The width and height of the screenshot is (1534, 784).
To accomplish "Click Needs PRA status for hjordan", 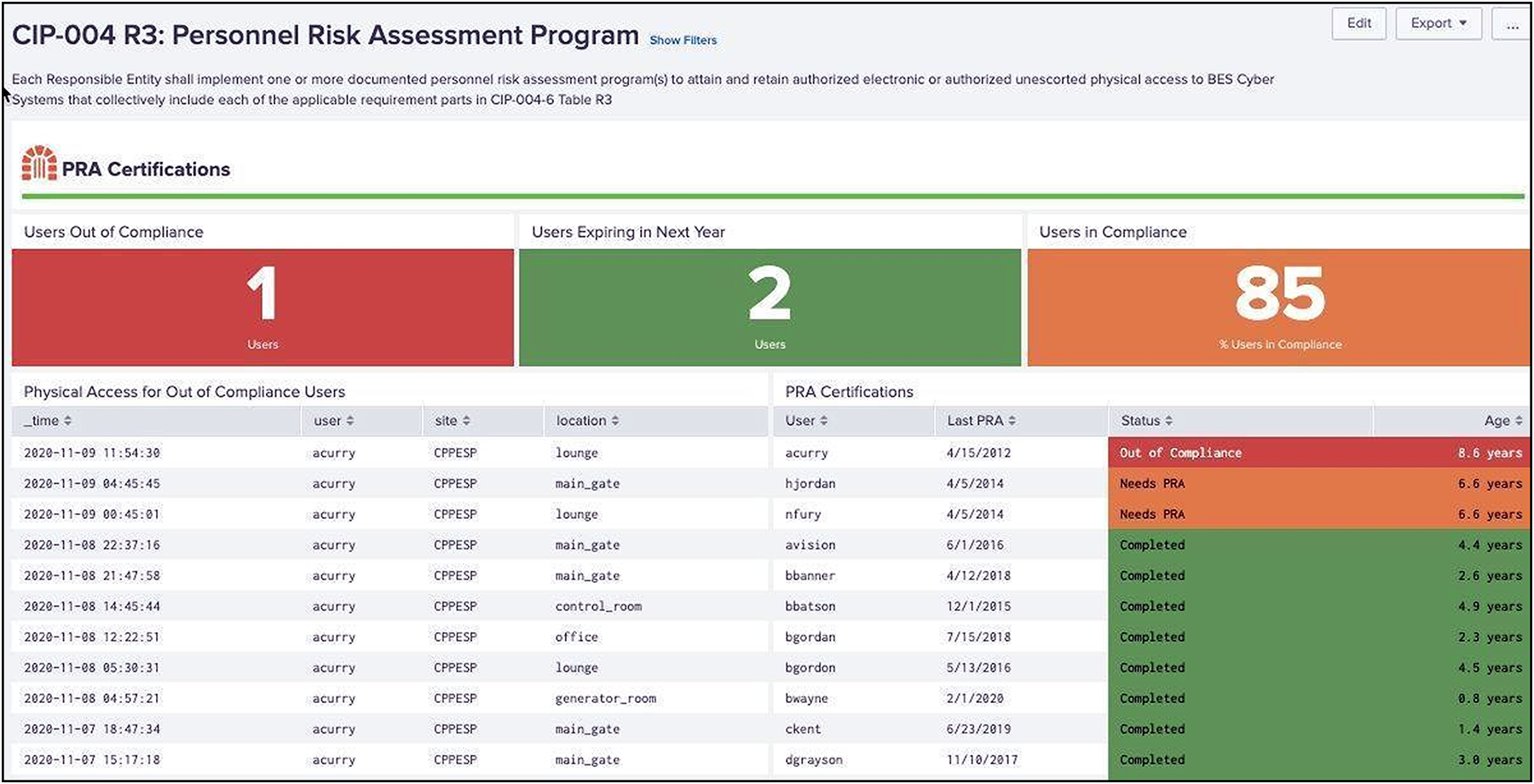I will pos(1152,484).
